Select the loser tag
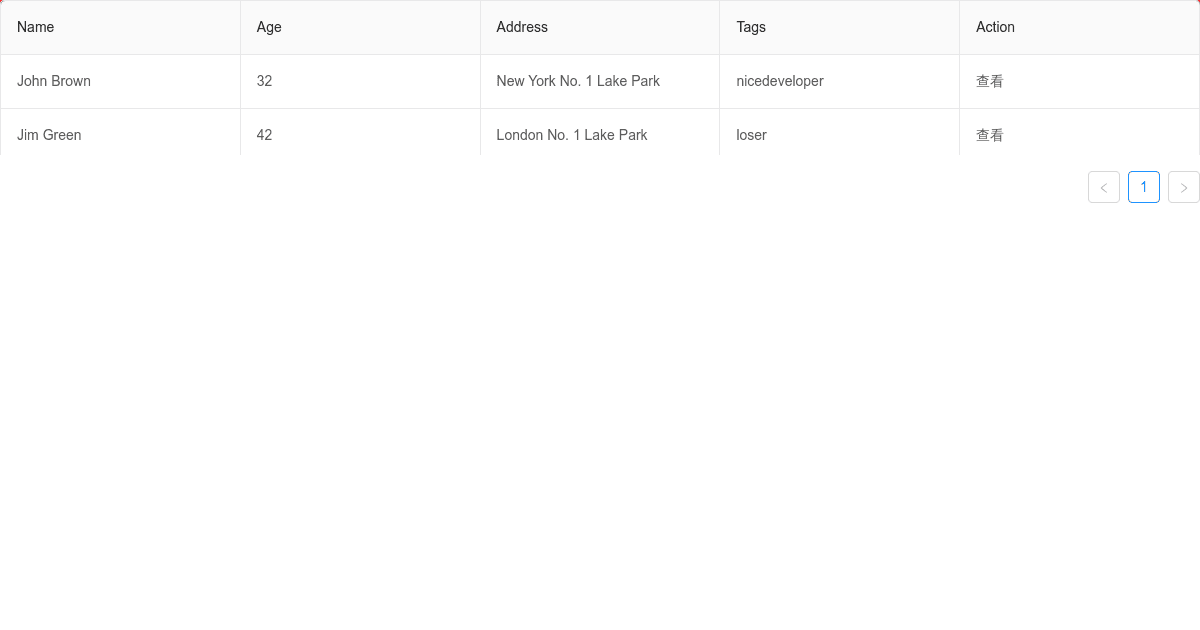The height and width of the screenshot is (630, 1200). (x=751, y=135)
